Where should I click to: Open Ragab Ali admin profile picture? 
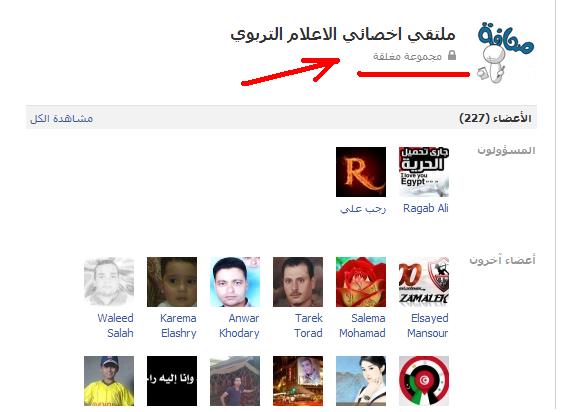[x=424, y=172]
